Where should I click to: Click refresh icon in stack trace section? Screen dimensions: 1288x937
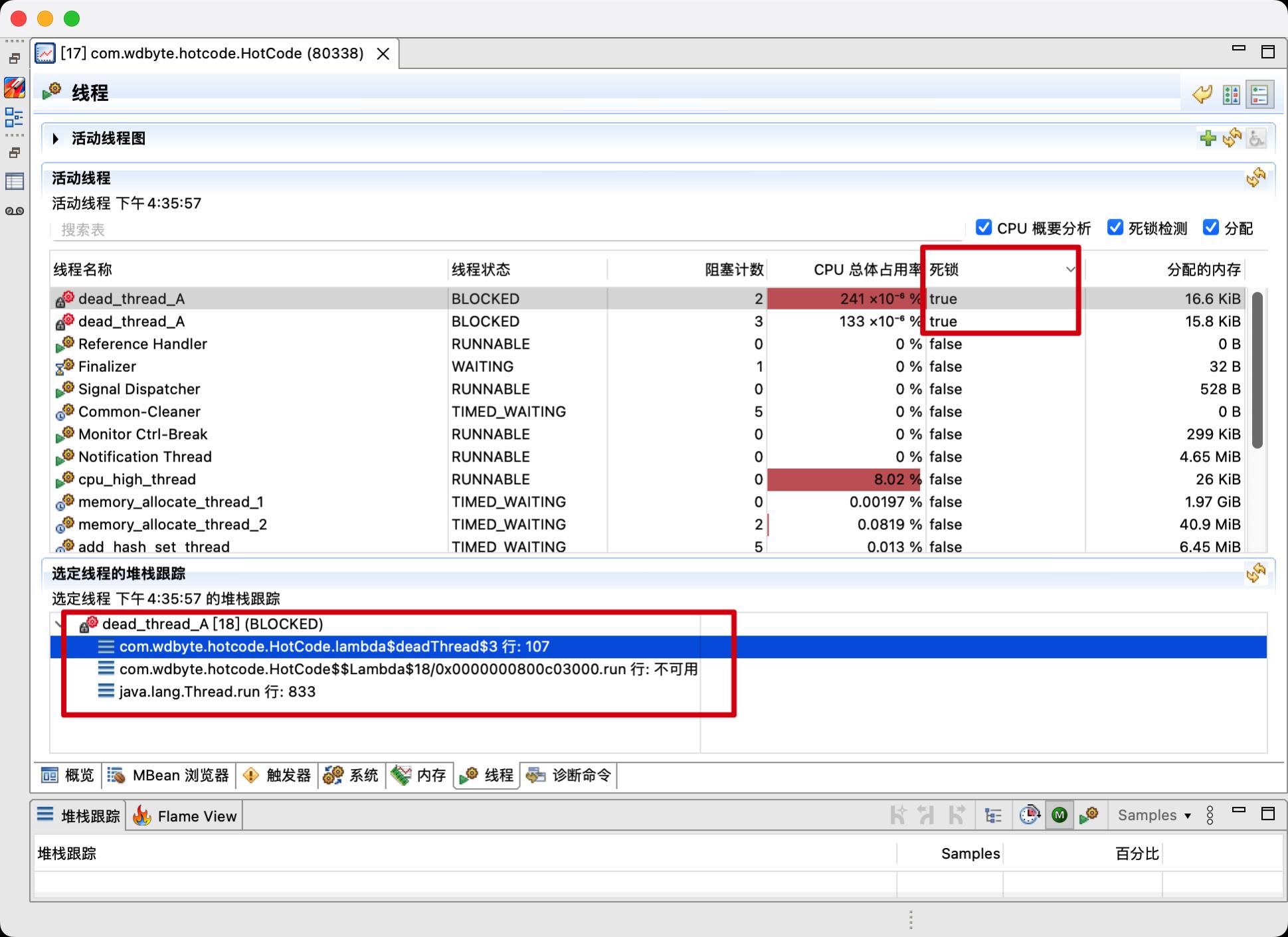[x=1255, y=573]
